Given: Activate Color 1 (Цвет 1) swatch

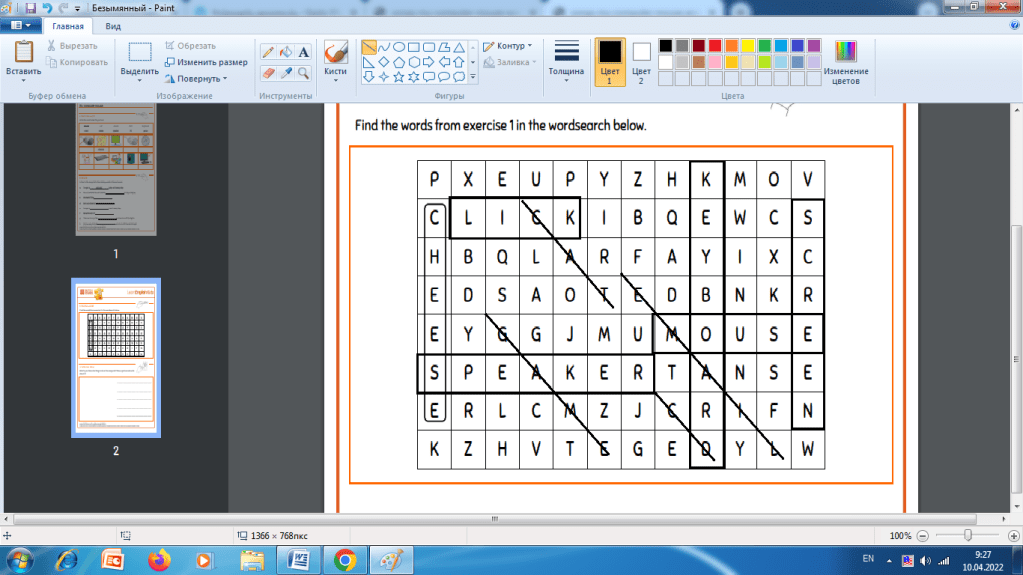Looking at the screenshot, I should coord(609,61).
